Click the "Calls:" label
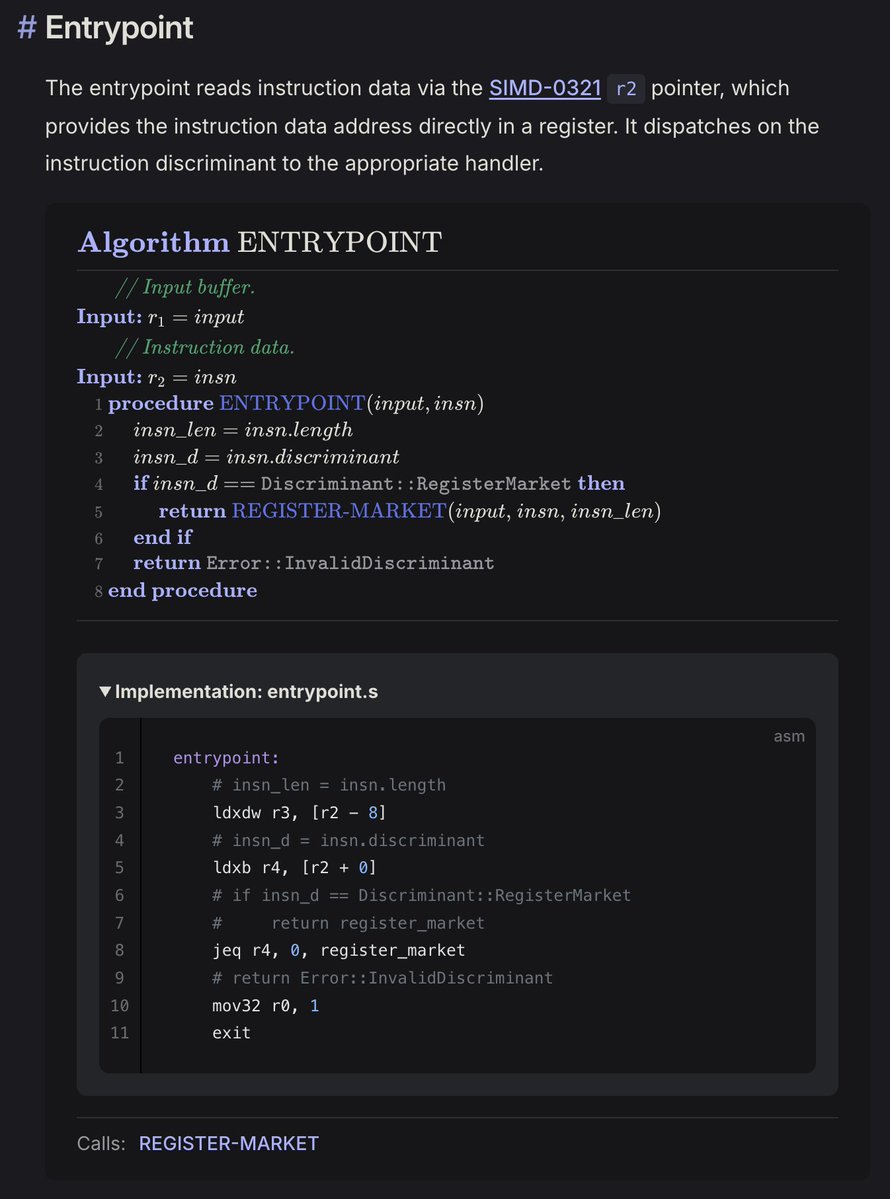890x1199 pixels. [x=102, y=1143]
